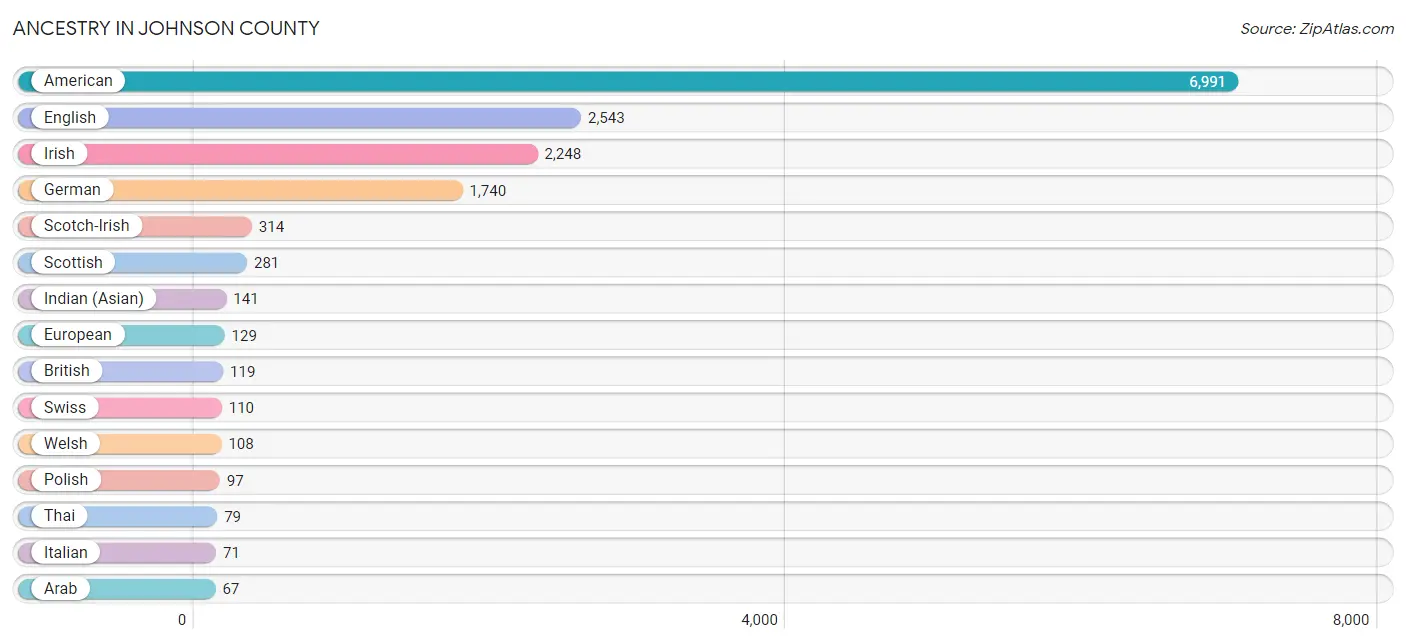Click the 2,248 value label
1406x644 pixels.
pyautogui.click(x=563, y=154)
